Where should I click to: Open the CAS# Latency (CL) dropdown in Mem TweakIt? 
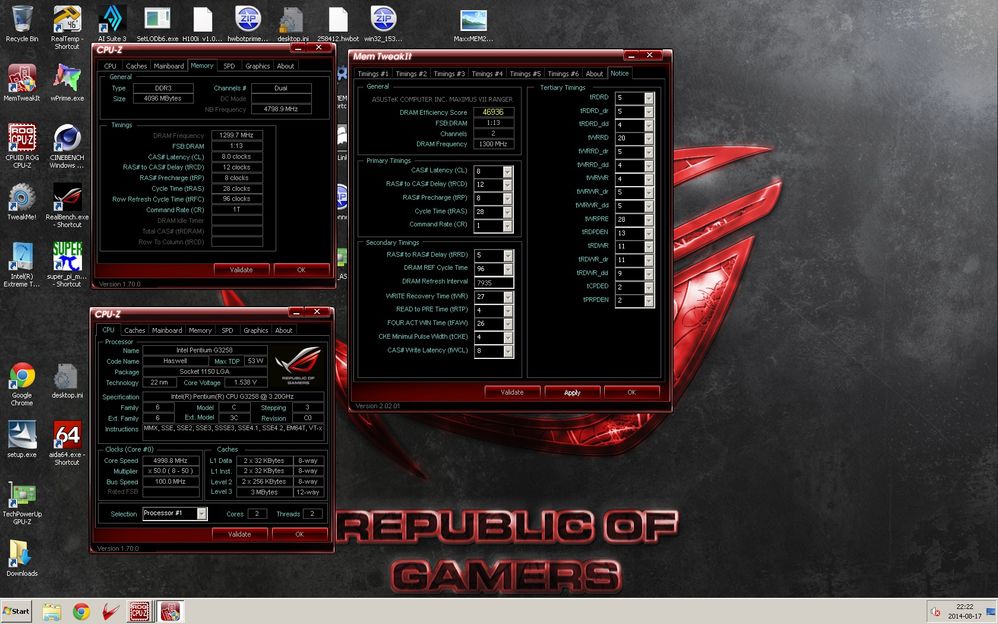point(507,171)
